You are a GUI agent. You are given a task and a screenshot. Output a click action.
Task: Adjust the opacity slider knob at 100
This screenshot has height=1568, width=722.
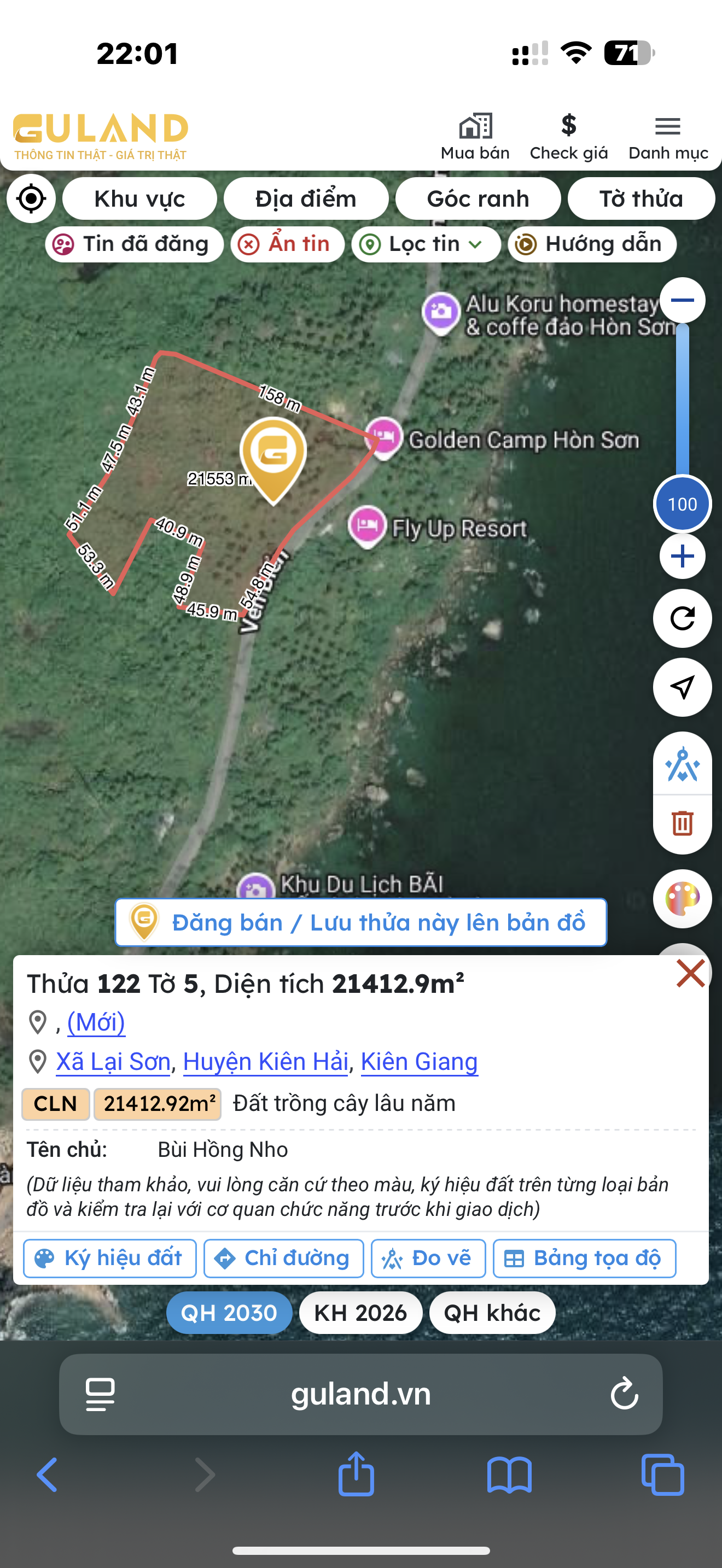click(683, 504)
